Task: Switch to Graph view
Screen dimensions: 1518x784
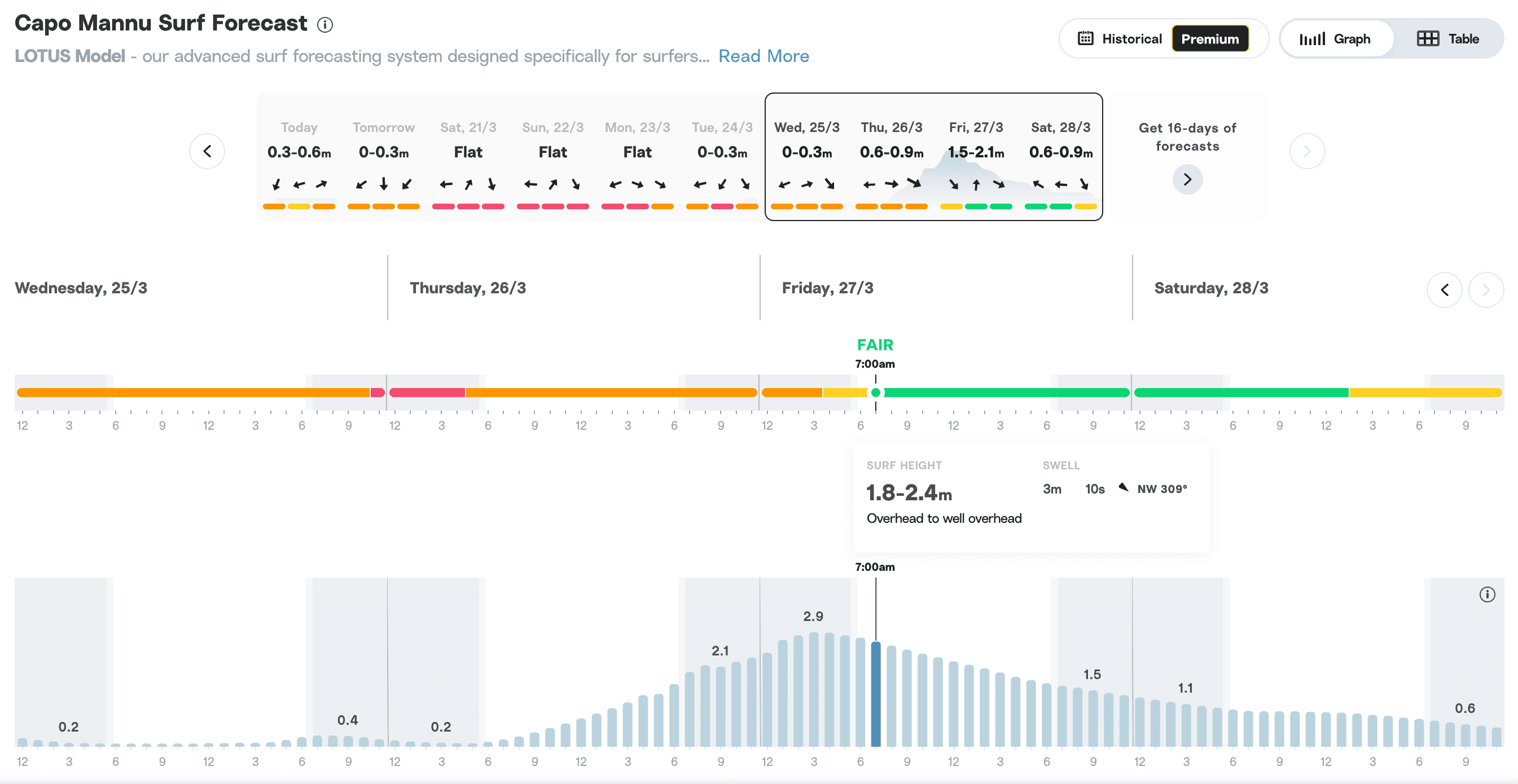Action: pos(1336,39)
